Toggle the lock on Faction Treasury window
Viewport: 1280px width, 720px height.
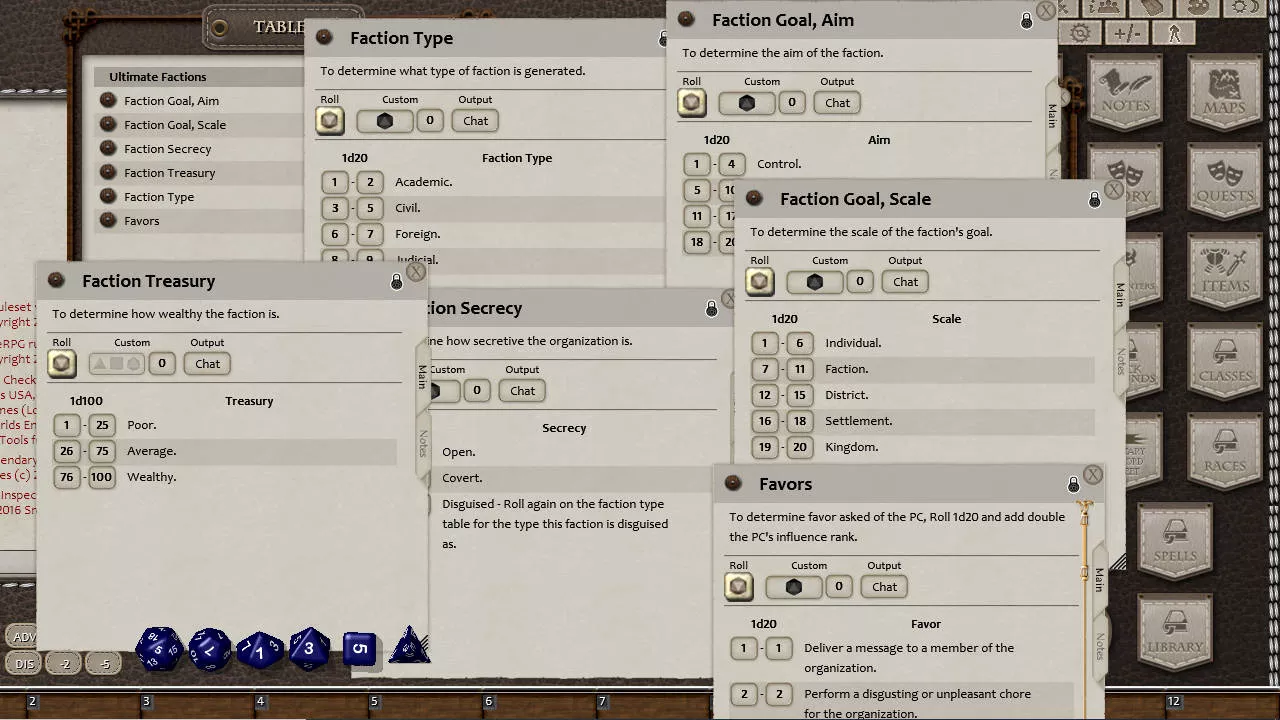point(397,282)
